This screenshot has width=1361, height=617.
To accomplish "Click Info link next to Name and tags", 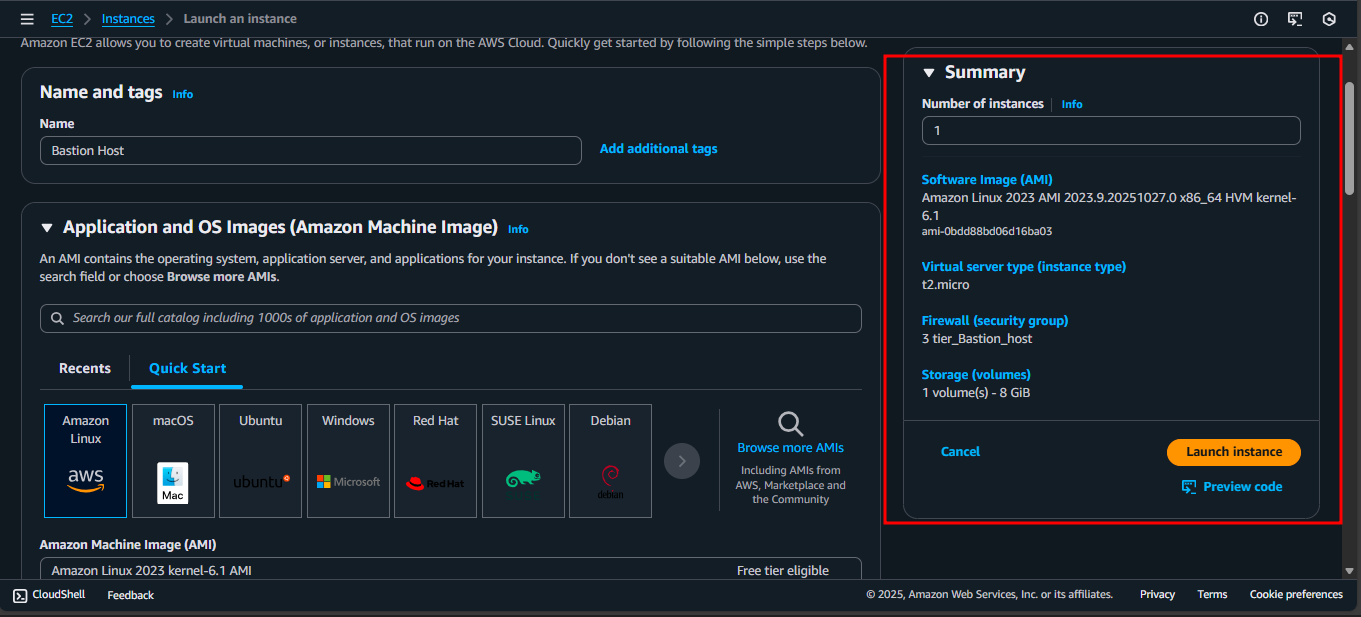I will (183, 94).
